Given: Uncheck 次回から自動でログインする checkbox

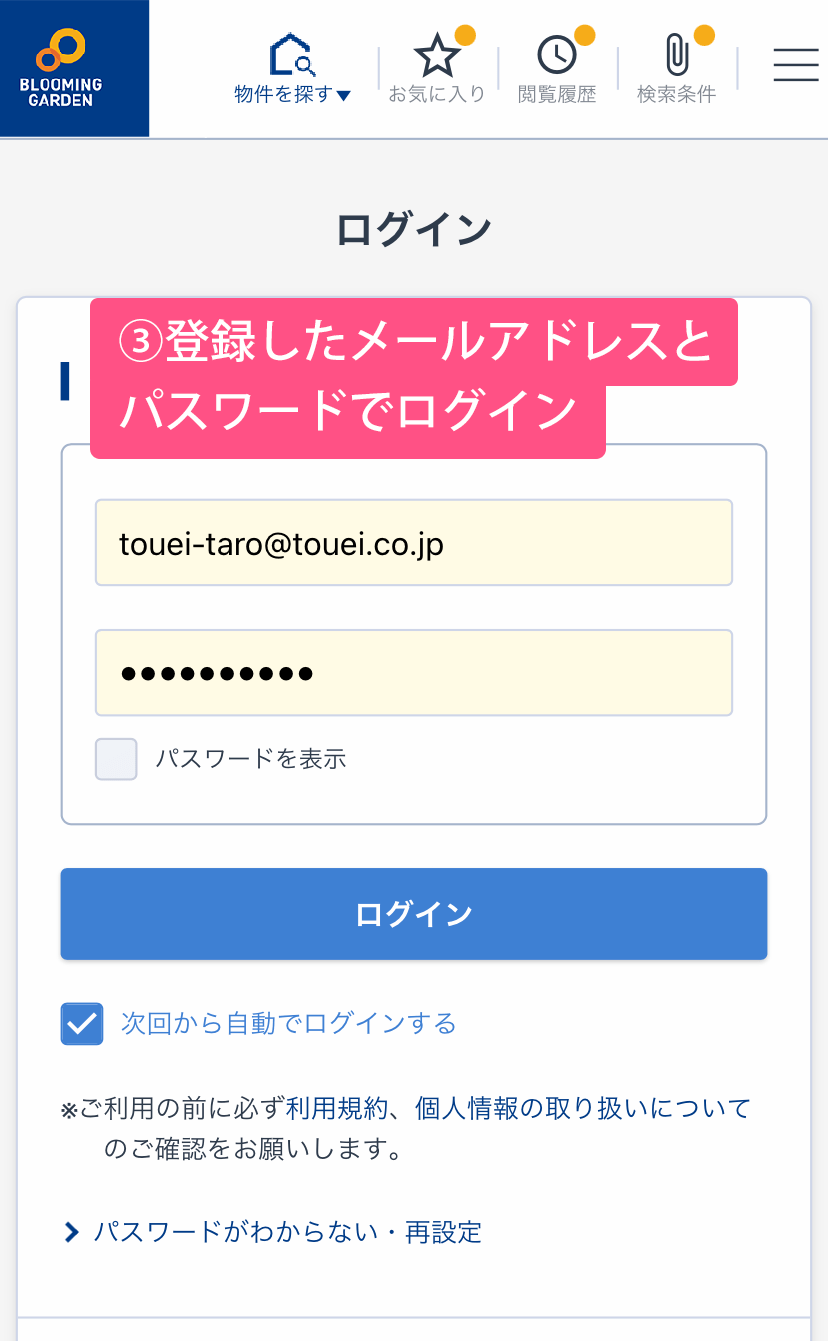Looking at the screenshot, I should tap(82, 1024).
